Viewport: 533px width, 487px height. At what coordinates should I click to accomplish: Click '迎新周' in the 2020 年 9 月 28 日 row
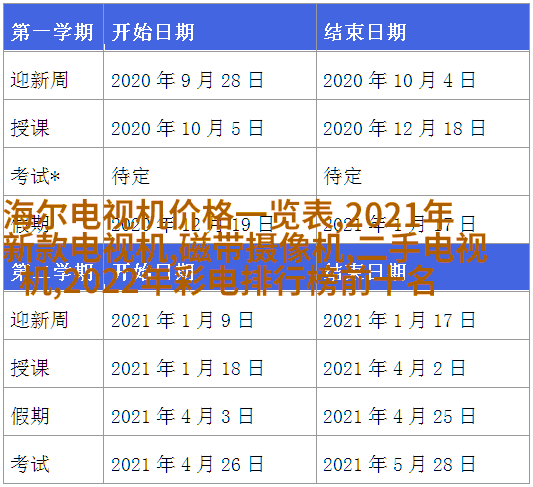pos(39,80)
